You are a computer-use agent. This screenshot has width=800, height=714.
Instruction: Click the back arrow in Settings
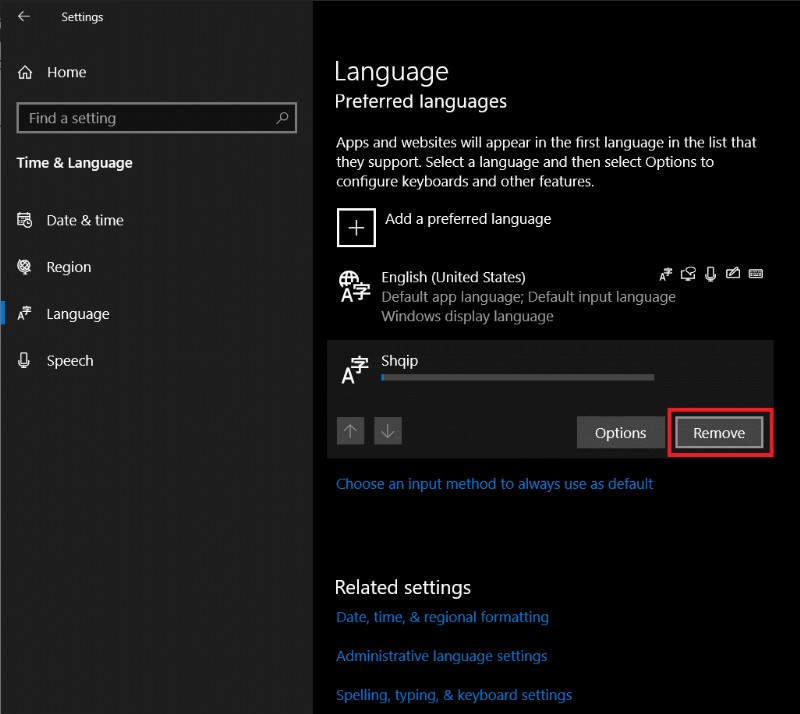23,16
